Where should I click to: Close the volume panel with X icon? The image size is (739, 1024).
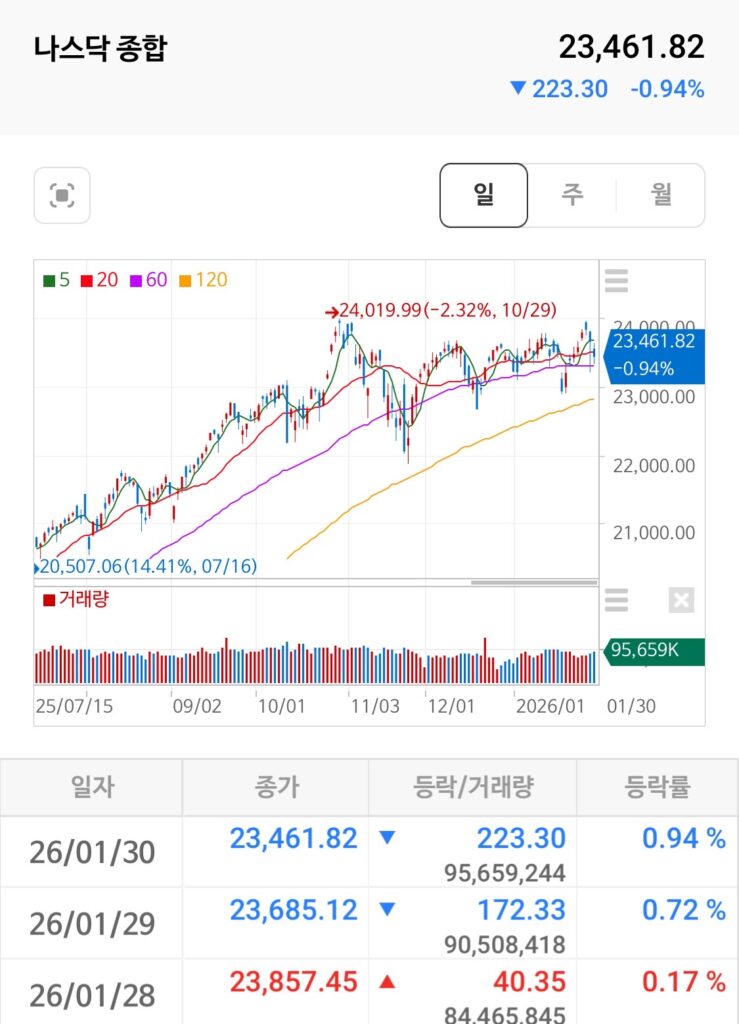(680, 600)
